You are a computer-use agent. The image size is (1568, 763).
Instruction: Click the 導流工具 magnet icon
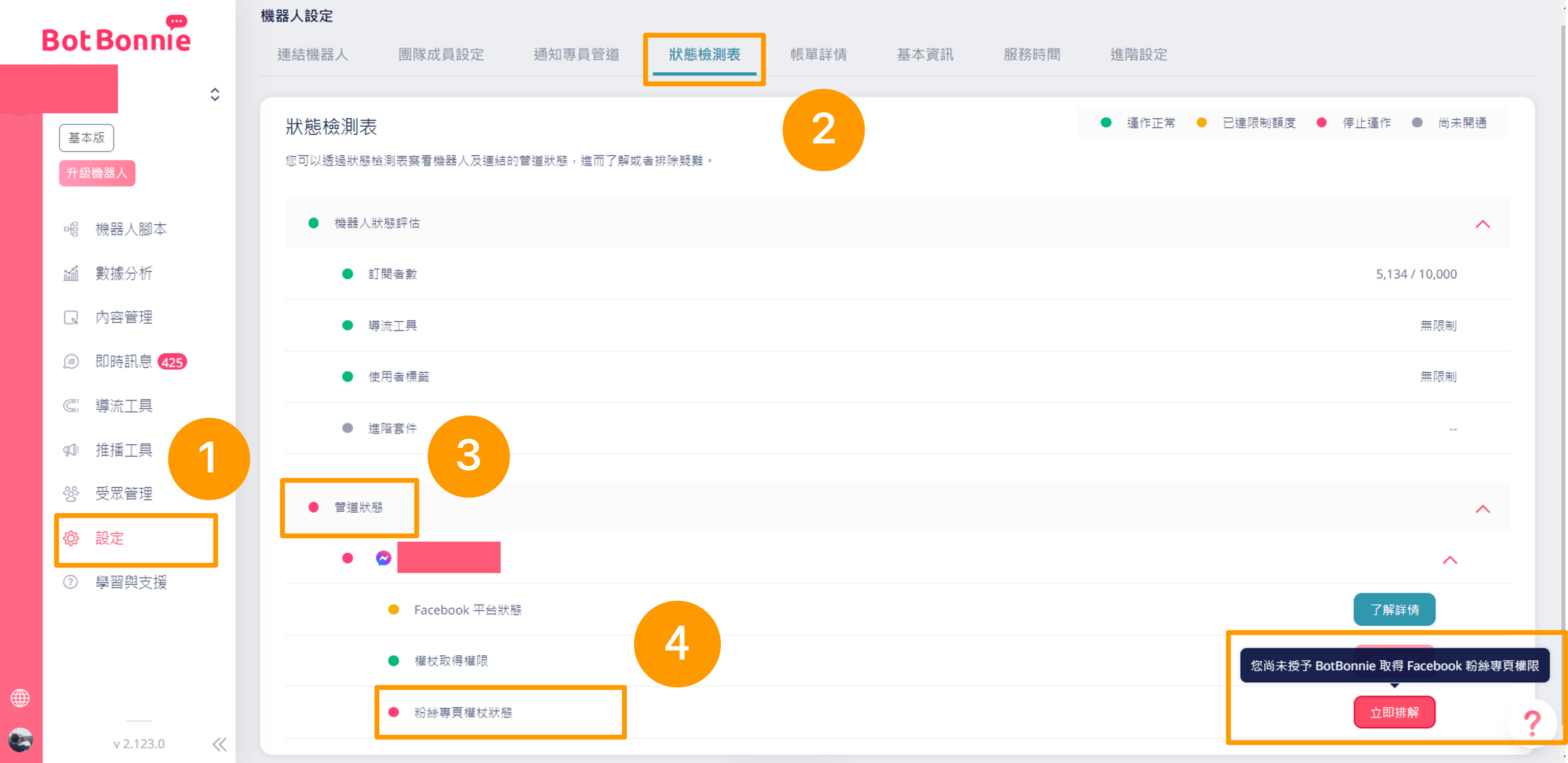point(71,406)
